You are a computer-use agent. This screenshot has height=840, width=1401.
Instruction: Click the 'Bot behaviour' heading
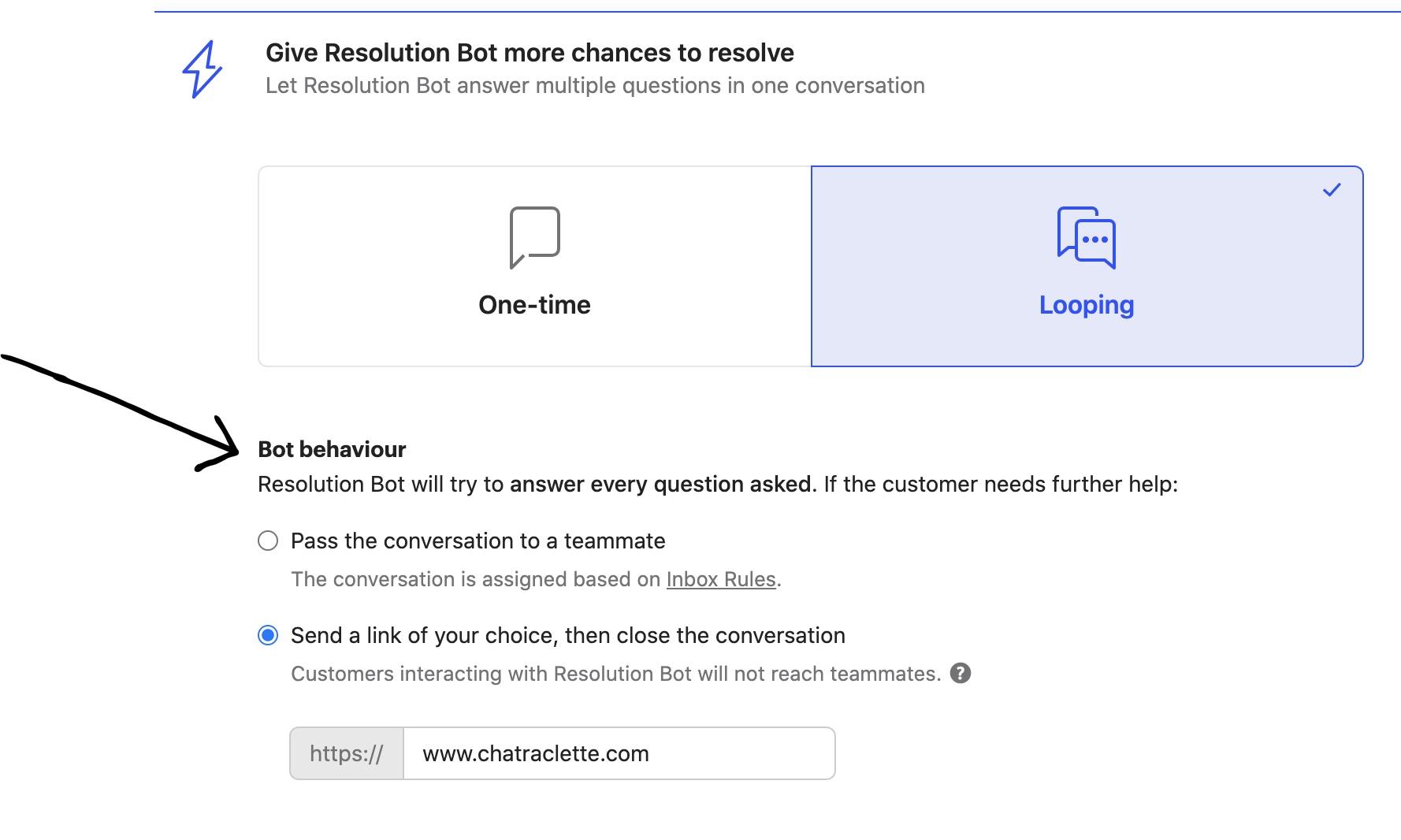(332, 449)
